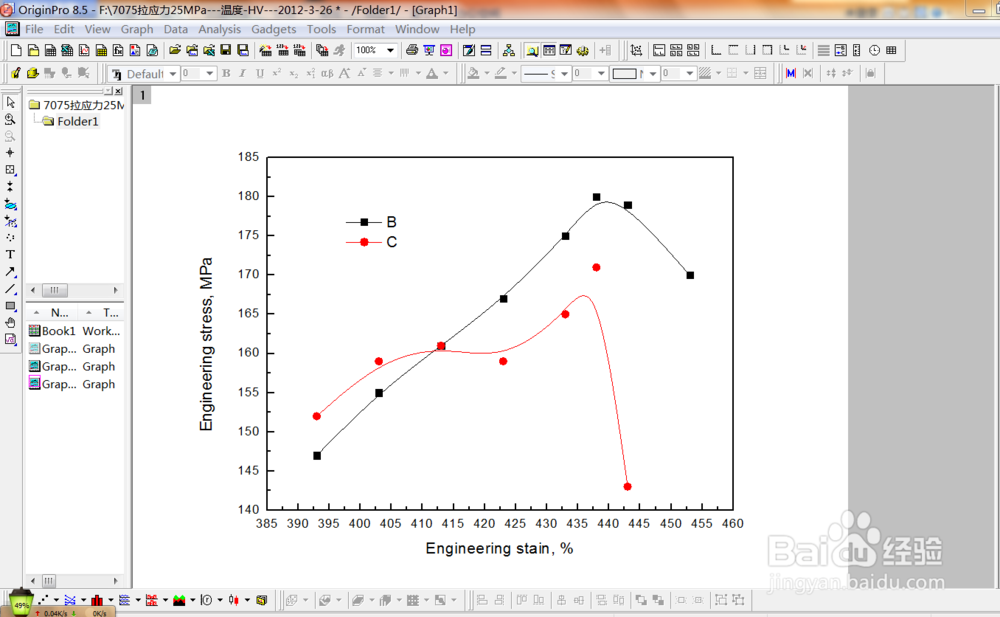Add a new legend to graph
1000x617 pixels.
coord(841,50)
